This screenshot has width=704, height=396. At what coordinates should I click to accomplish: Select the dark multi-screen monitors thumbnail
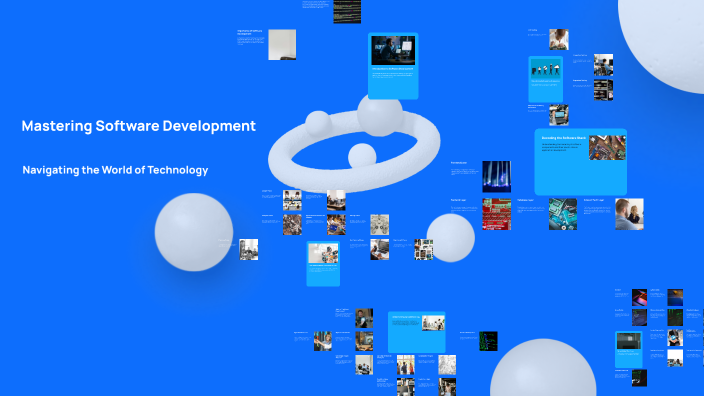(603, 90)
